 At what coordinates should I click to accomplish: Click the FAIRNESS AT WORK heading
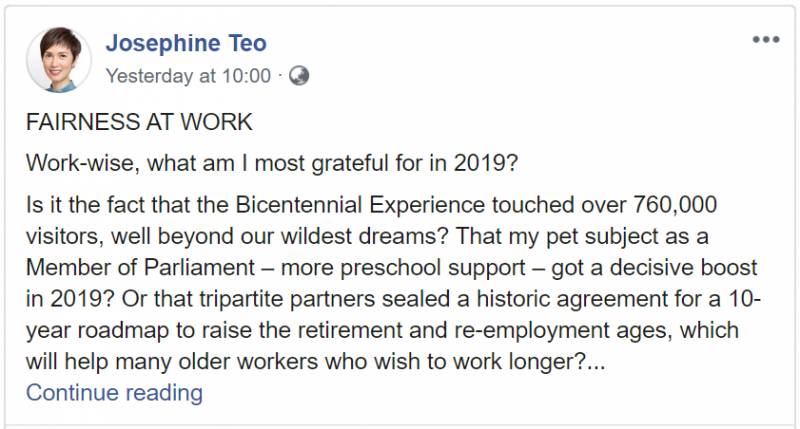(139, 122)
